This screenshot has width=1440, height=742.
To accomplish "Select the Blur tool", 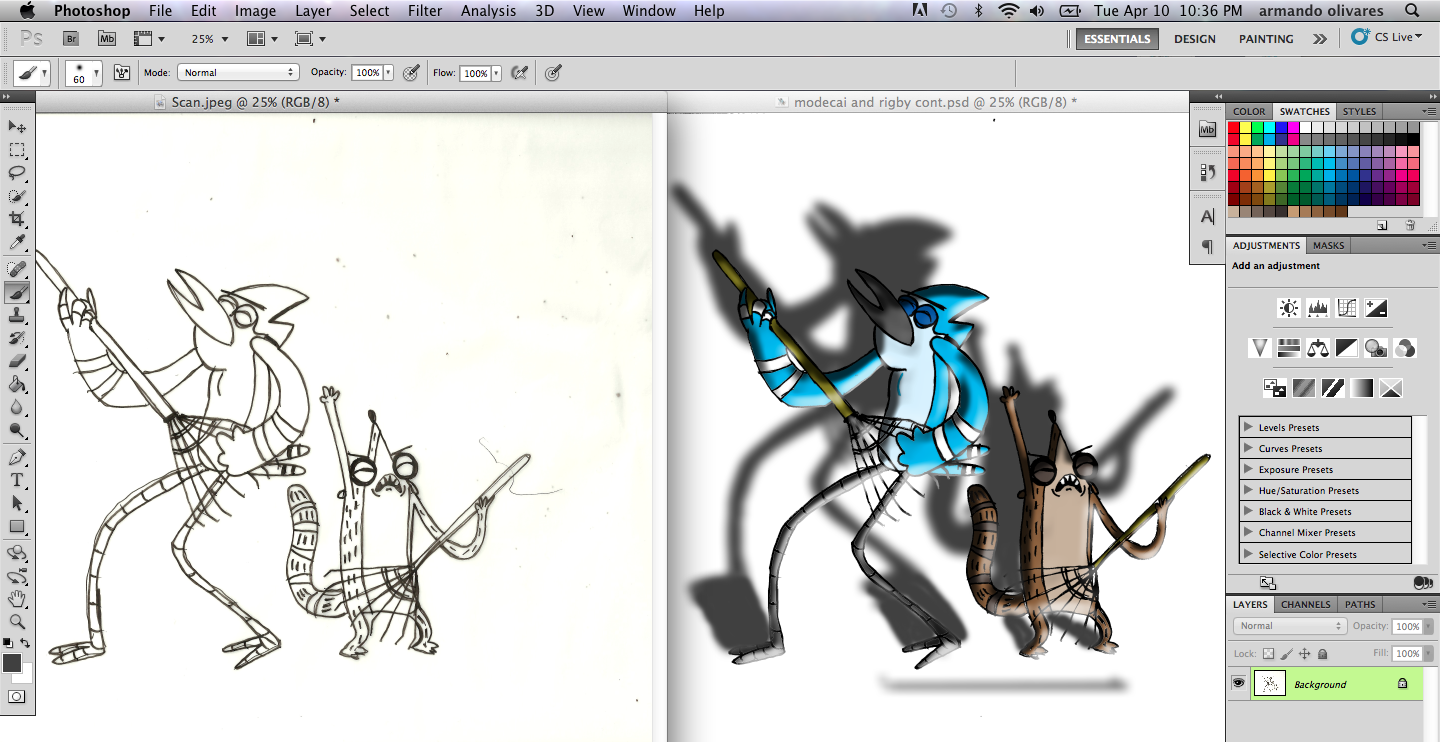I will click(x=17, y=407).
